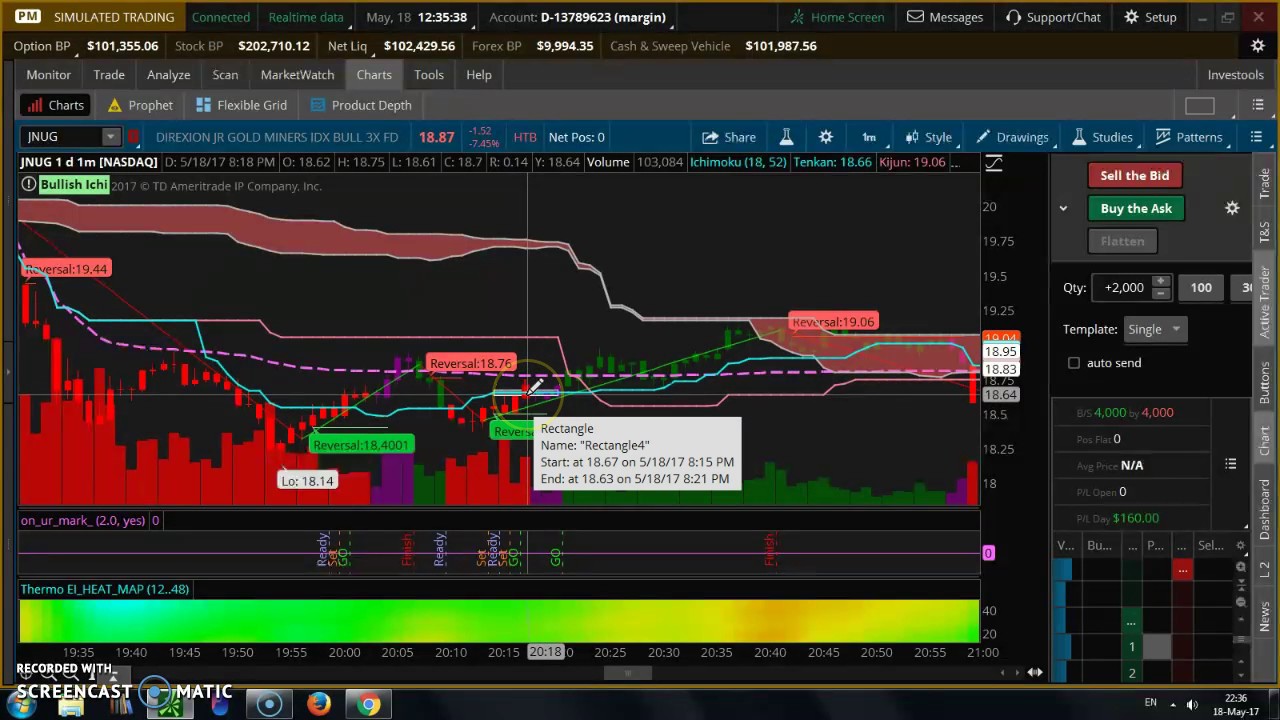Click the Ichimoku curve icon by chart axis

point(993,163)
